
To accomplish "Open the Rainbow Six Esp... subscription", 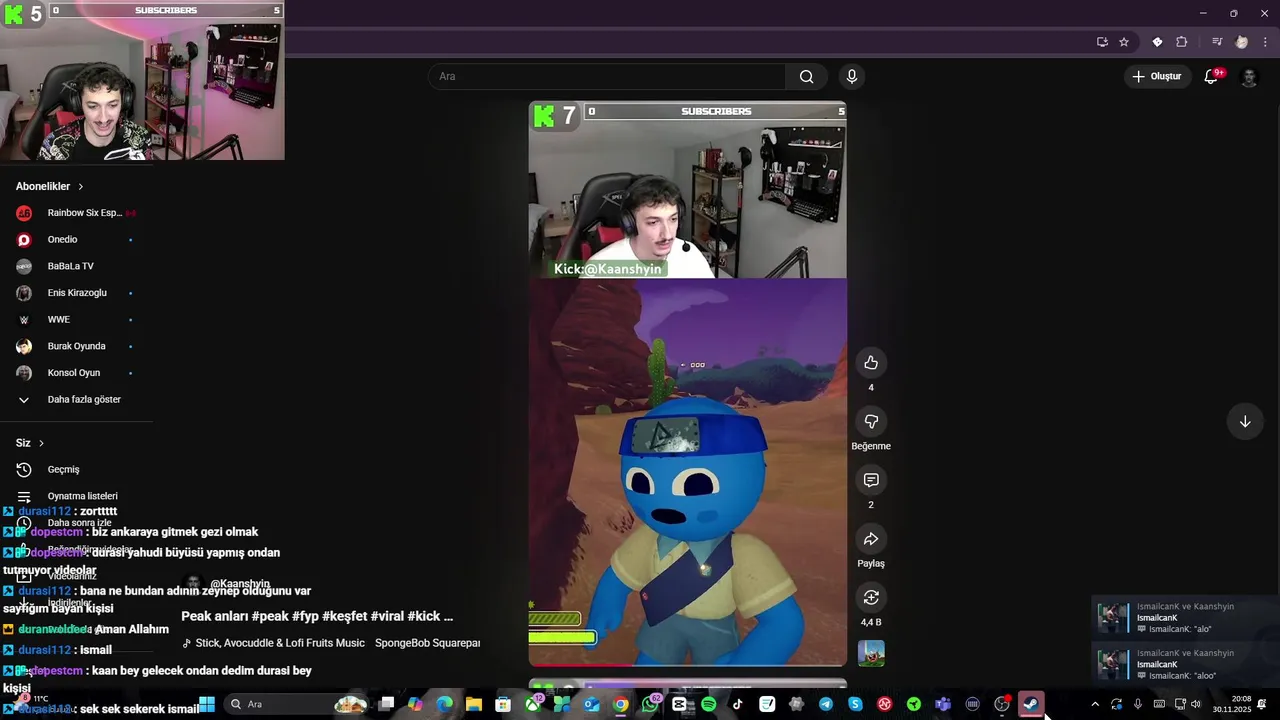I will [x=76, y=213].
